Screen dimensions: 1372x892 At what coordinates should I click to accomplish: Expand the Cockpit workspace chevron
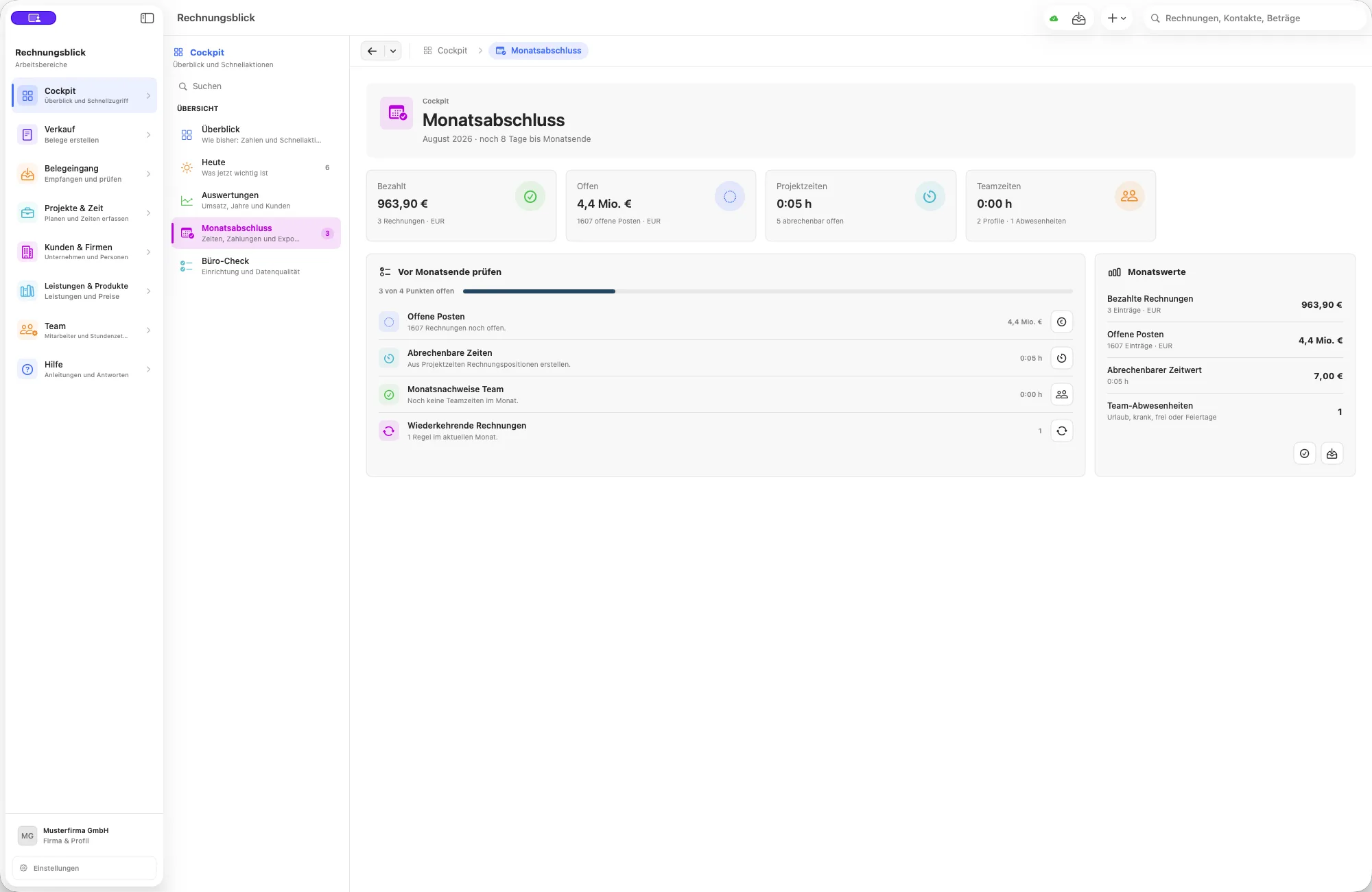click(148, 96)
